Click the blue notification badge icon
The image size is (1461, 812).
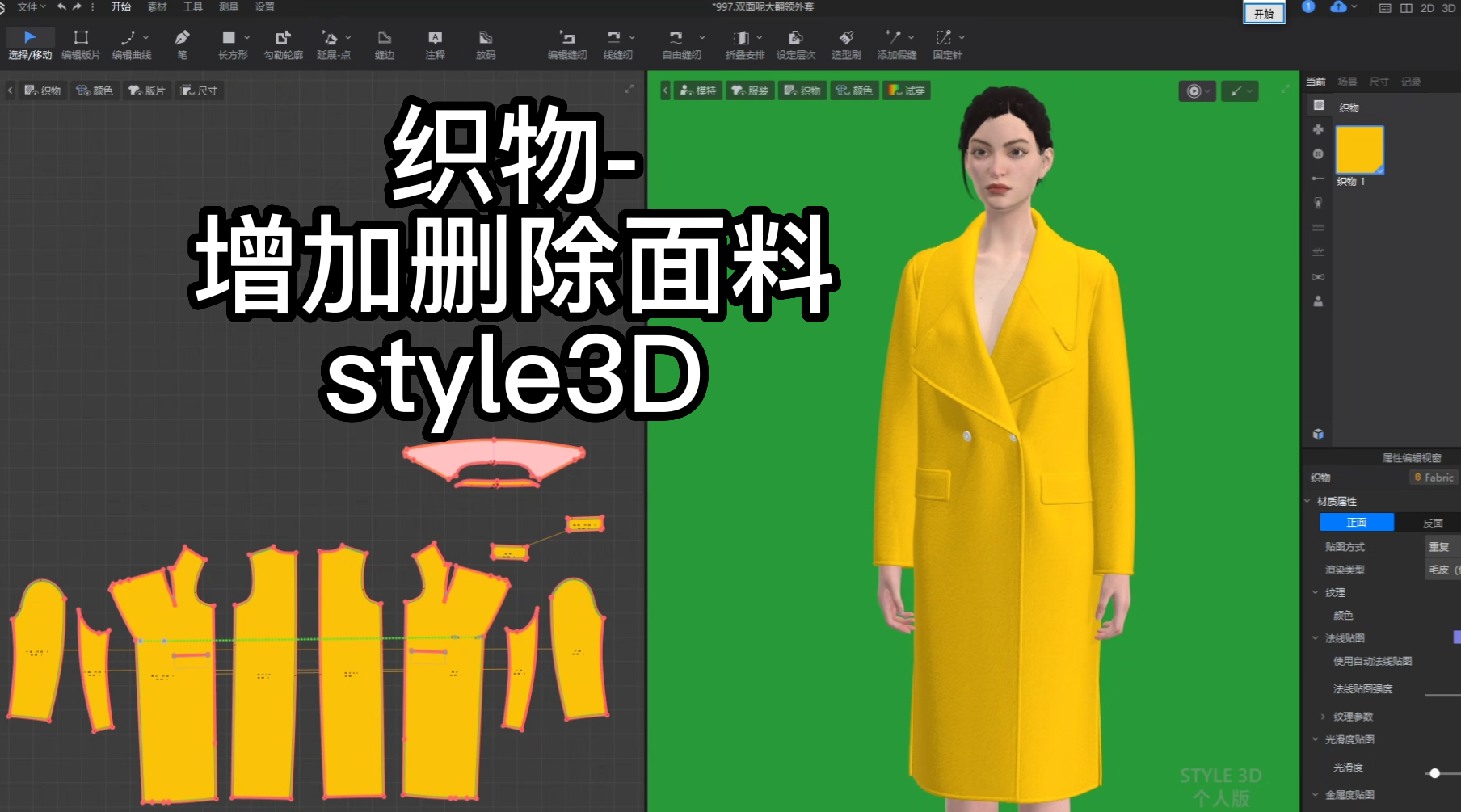(x=1308, y=6)
